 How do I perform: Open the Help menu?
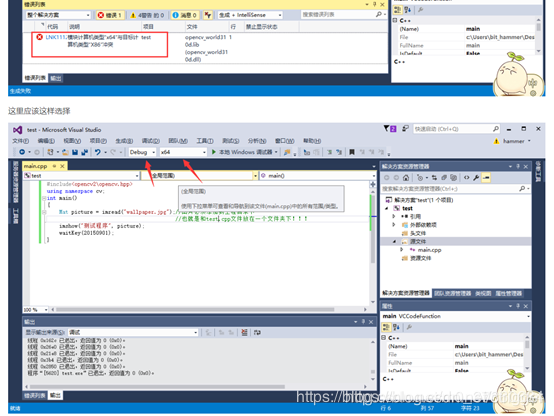pos(312,141)
